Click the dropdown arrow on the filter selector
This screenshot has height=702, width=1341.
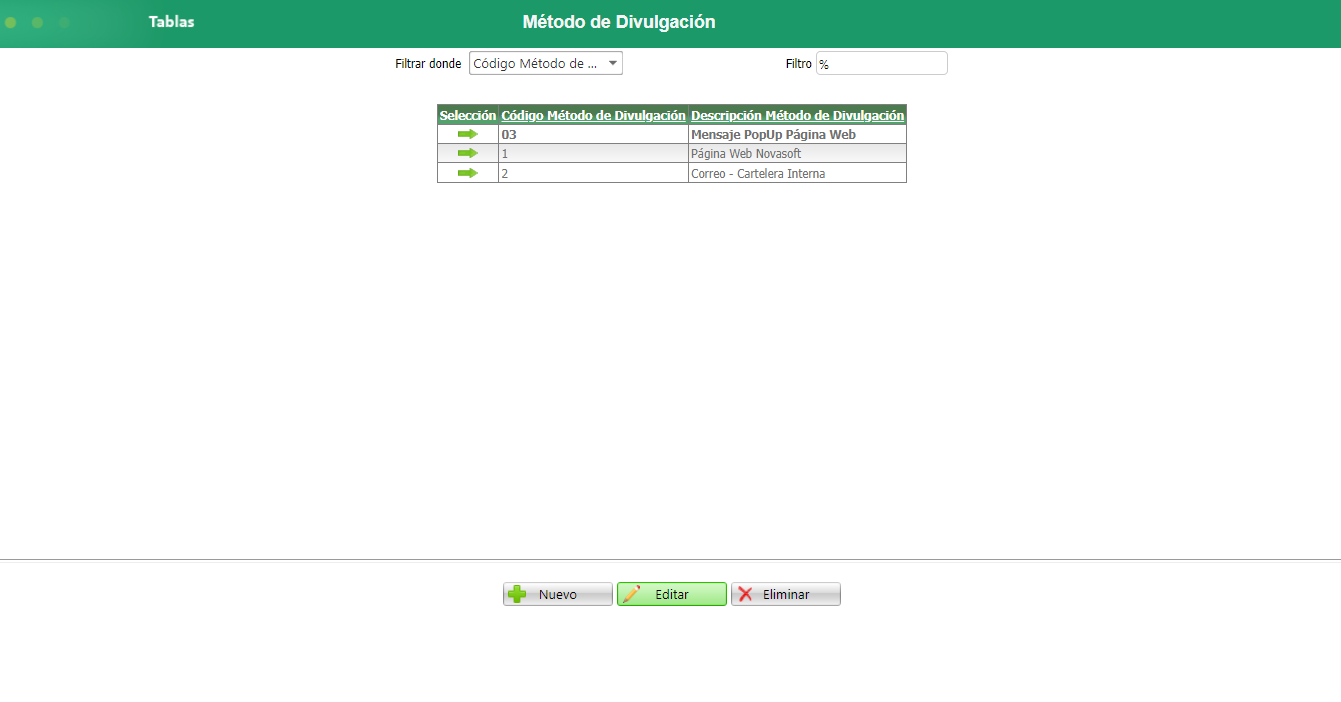(x=611, y=62)
